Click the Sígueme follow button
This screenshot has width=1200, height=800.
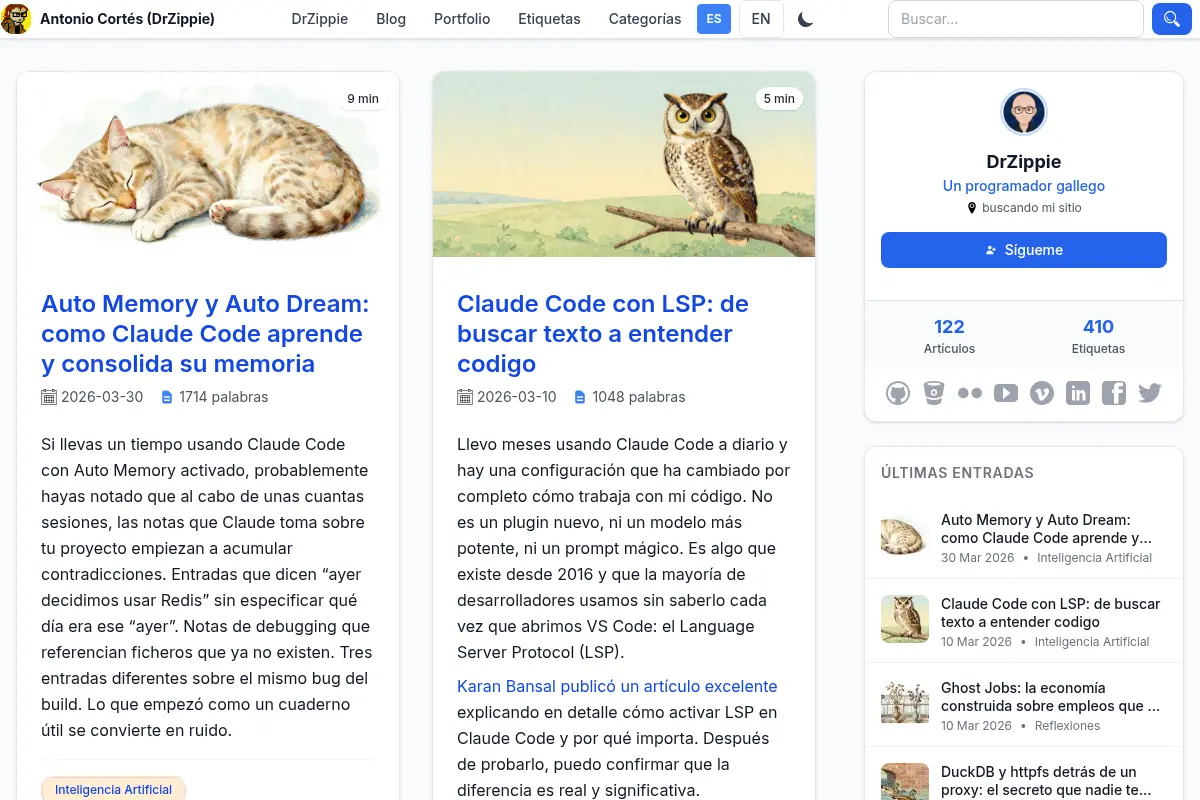click(1024, 250)
